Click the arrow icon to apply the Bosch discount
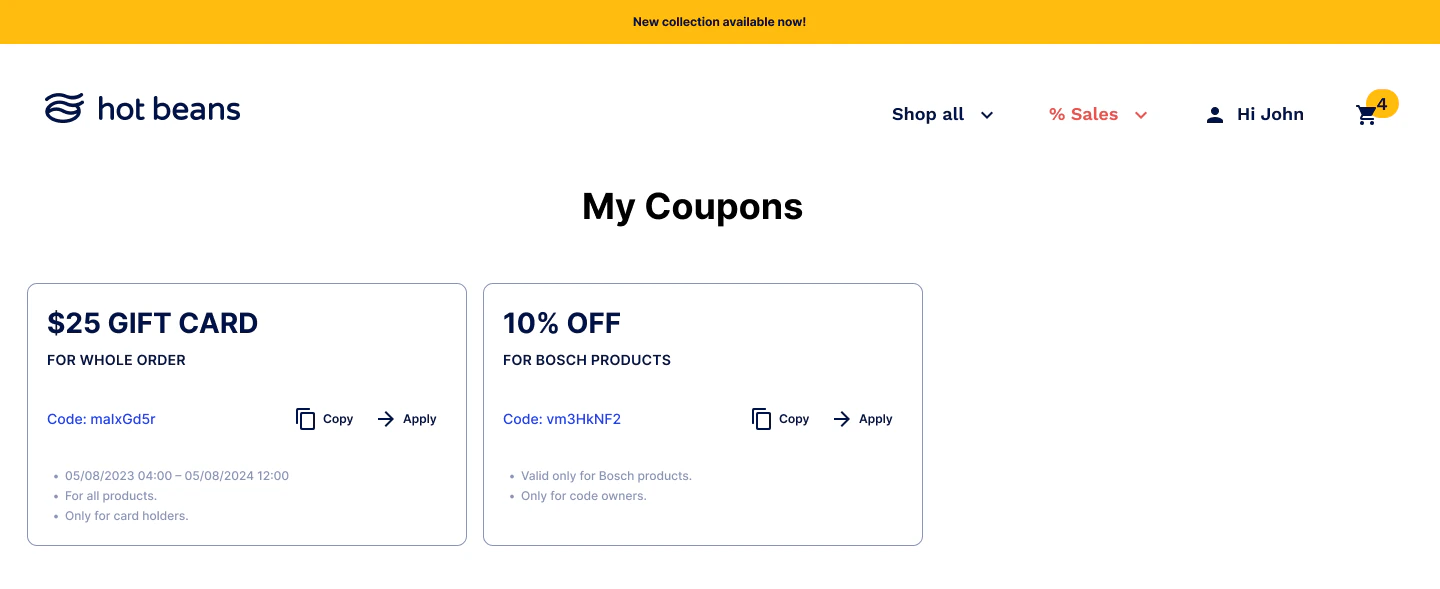The image size is (1440, 589). 843,419
